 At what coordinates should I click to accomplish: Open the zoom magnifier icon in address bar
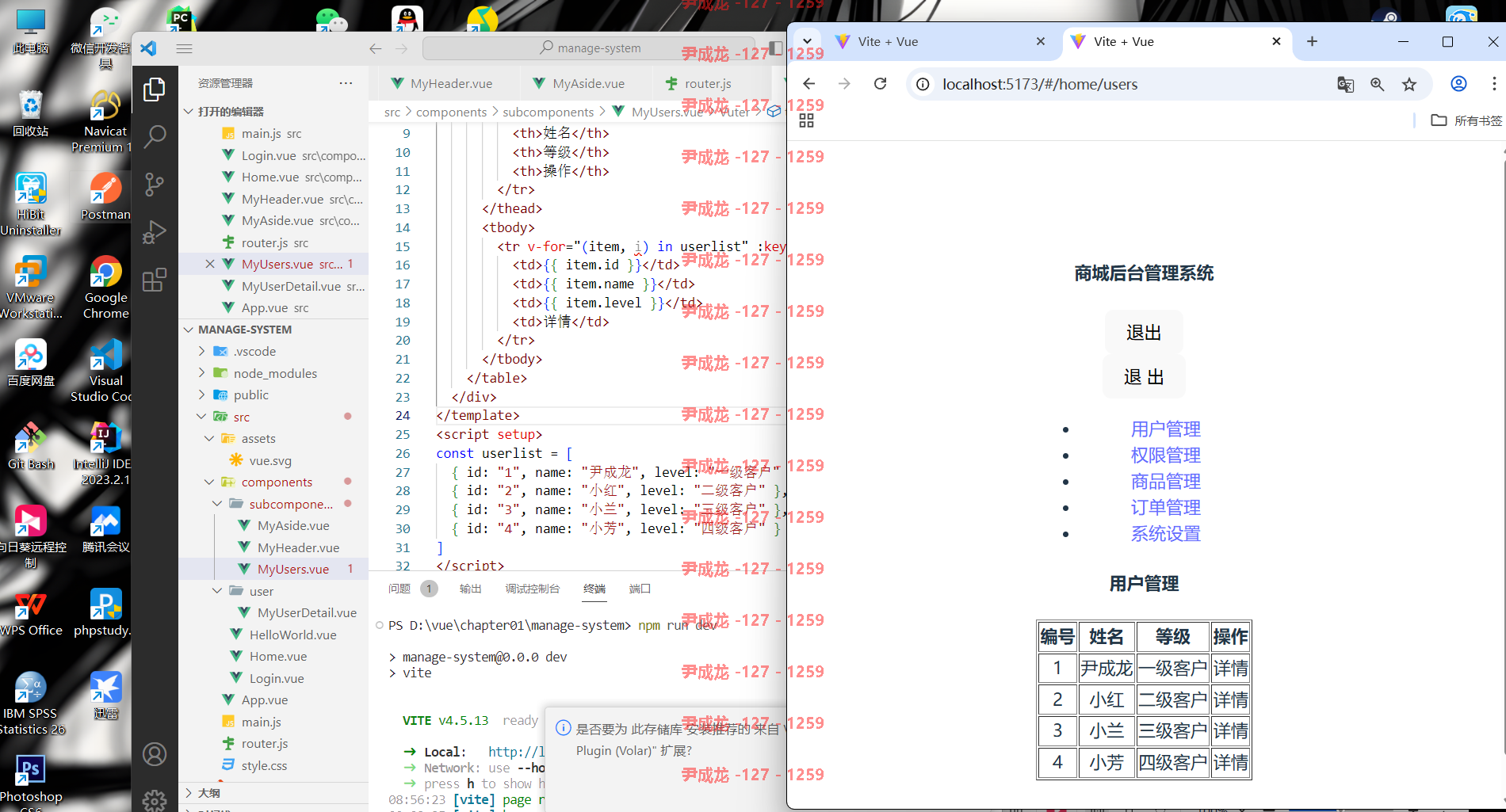(1378, 84)
